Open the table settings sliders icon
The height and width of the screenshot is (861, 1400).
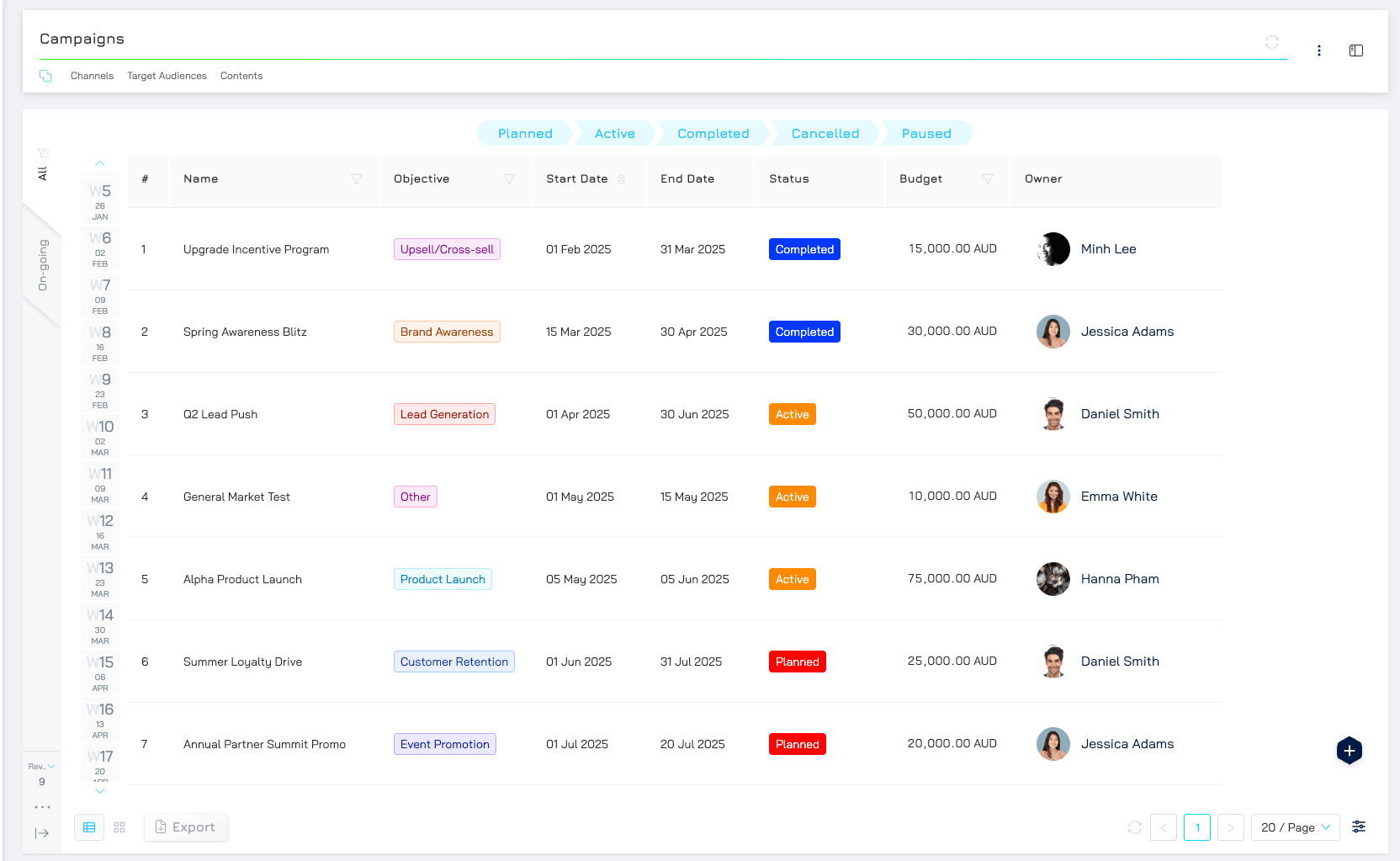point(1358,827)
